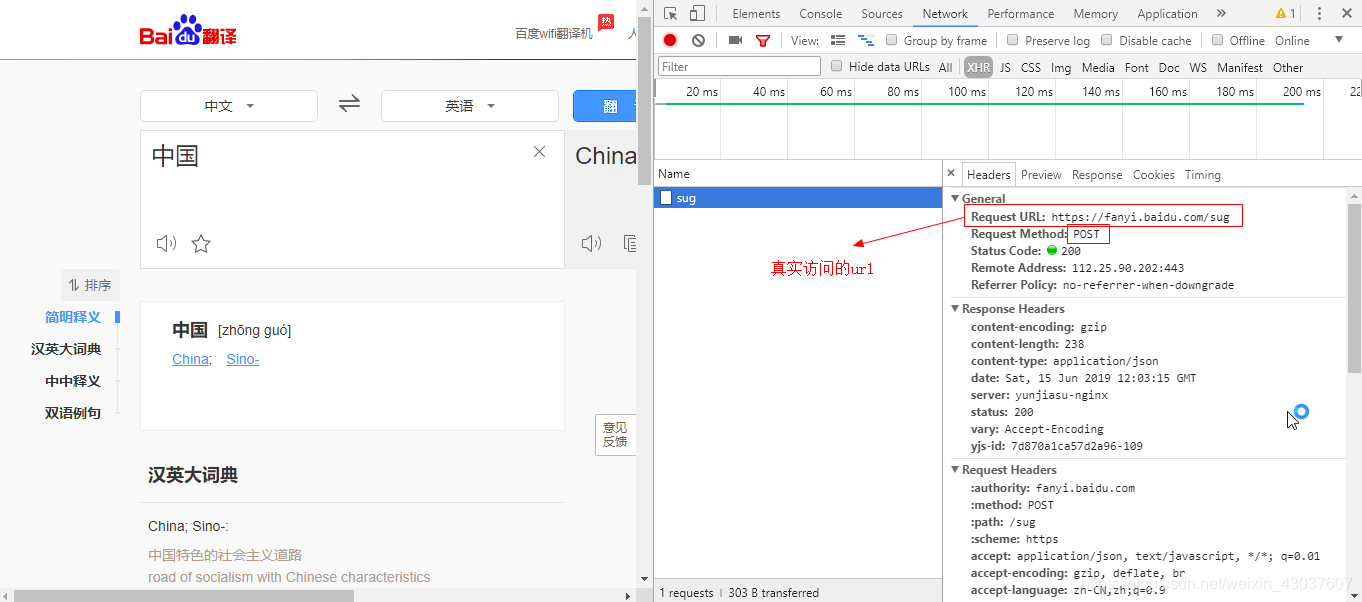Click the 意见反馈 feedback button
The image size is (1362, 602).
[615, 434]
